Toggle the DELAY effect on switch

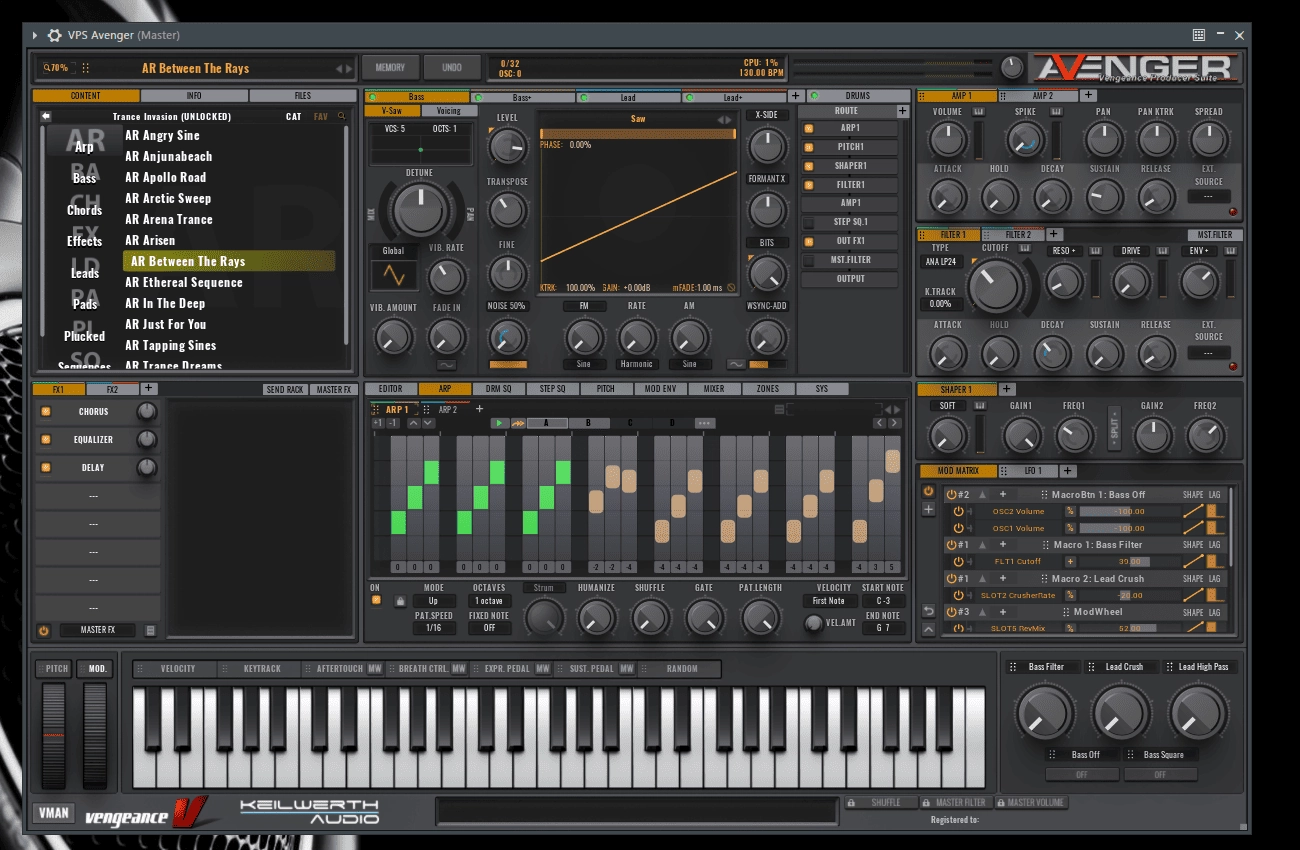pyautogui.click(x=46, y=467)
